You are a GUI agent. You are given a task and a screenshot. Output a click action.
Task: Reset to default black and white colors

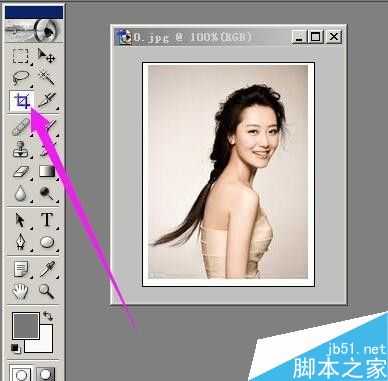pyautogui.click(x=15, y=348)
